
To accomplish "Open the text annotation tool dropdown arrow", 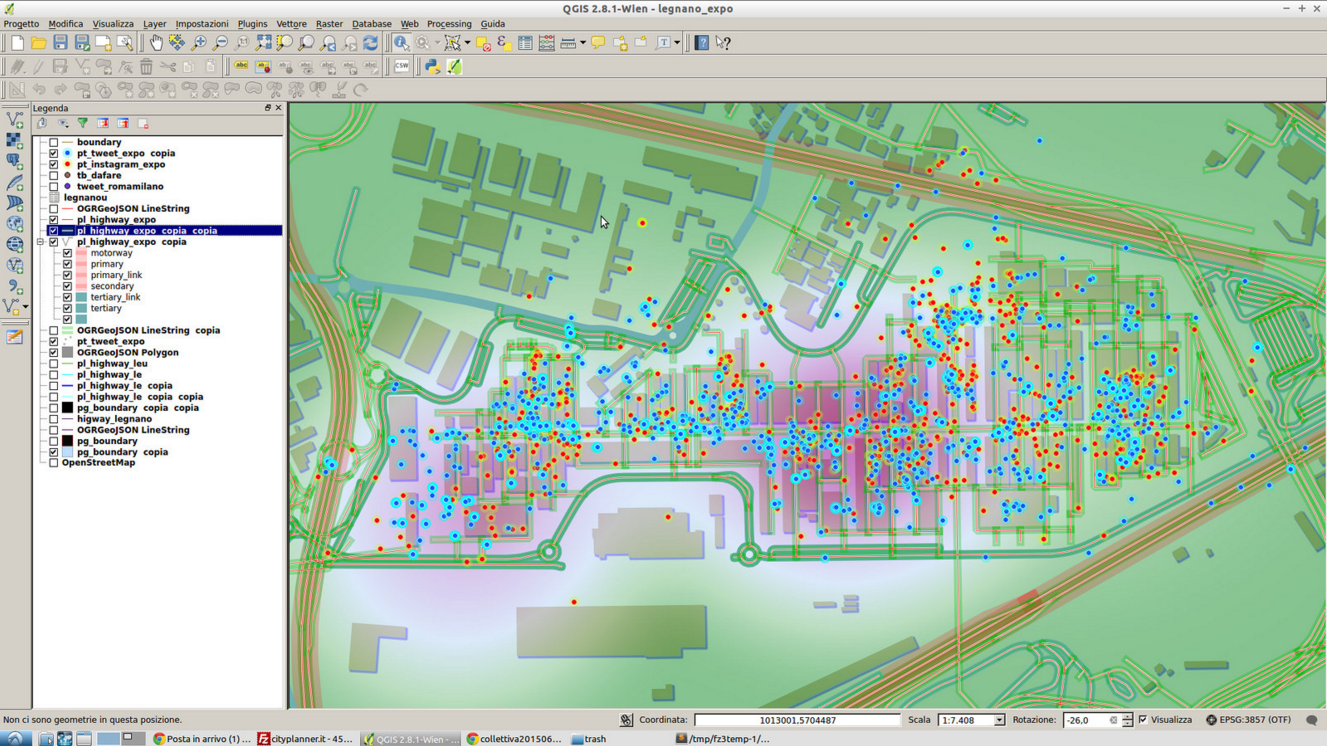I will 677,43.
